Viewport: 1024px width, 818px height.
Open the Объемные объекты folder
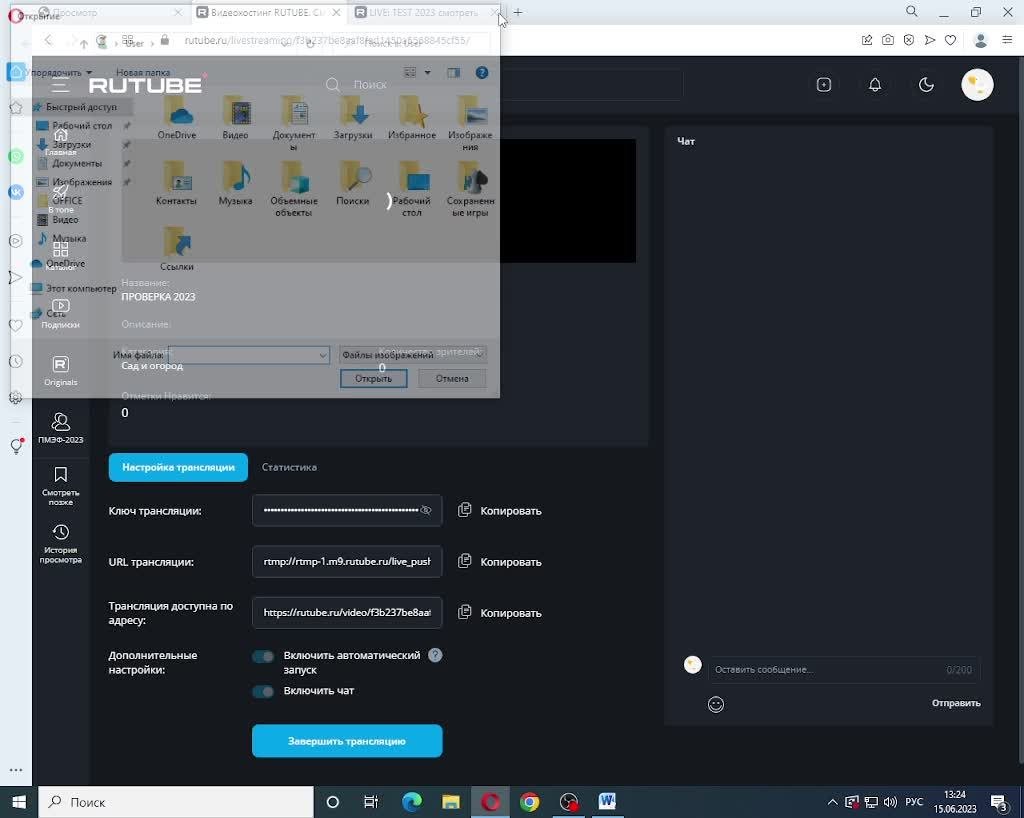coord(293,189)
